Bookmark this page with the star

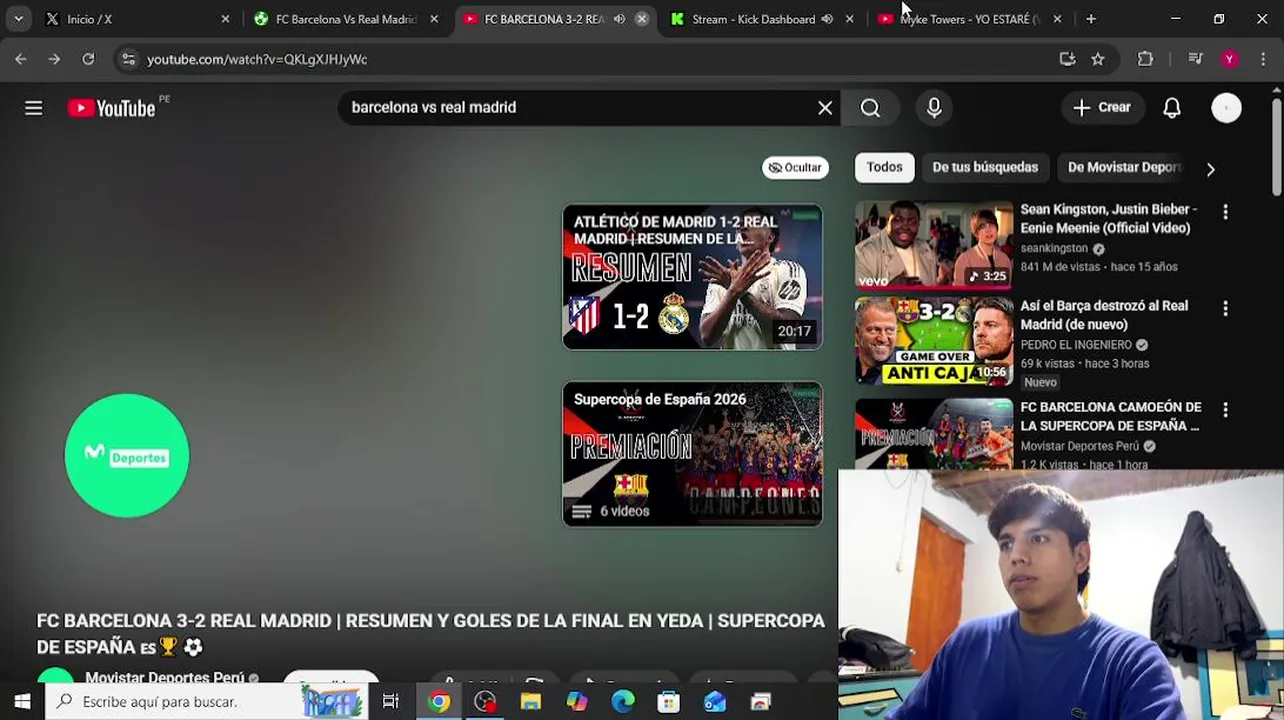tap(1098, 59)
